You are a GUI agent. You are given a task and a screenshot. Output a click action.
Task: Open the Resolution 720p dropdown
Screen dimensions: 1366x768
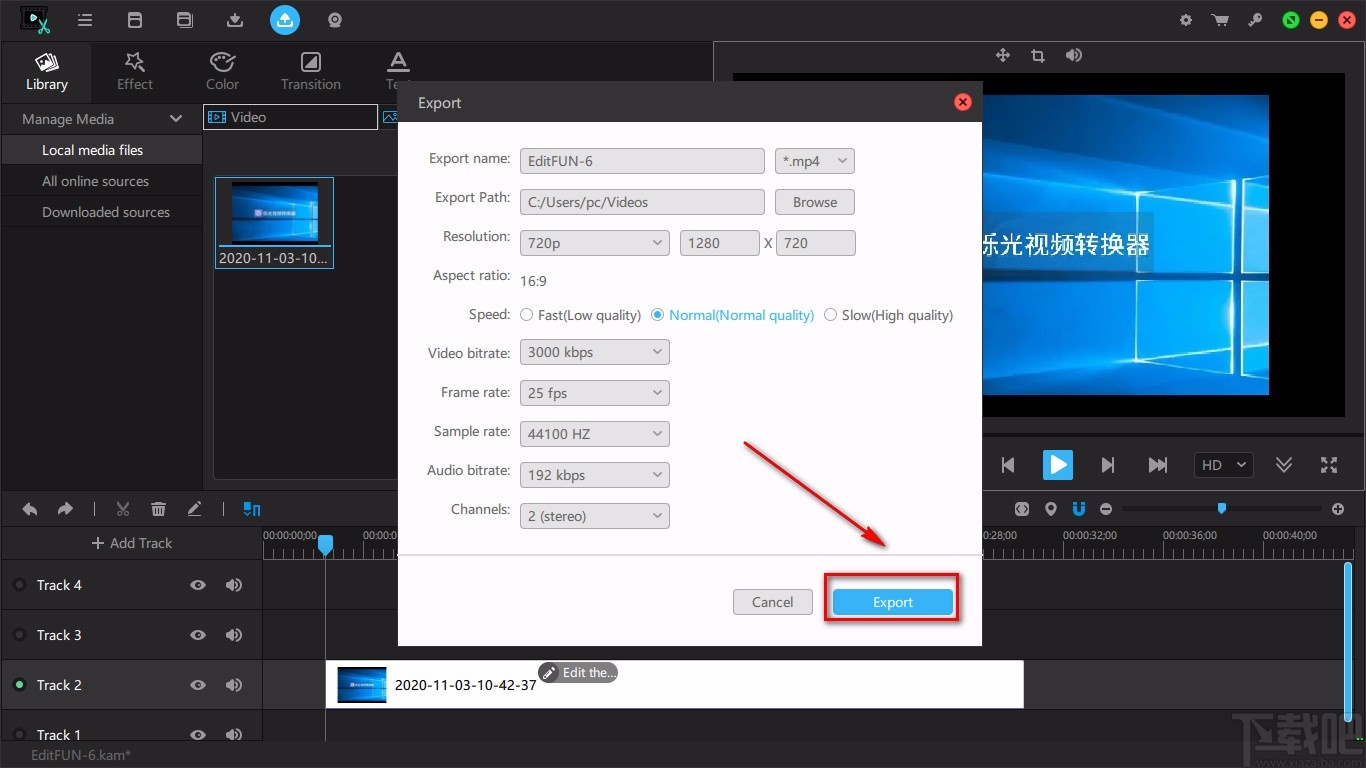(x=594, y=243)
